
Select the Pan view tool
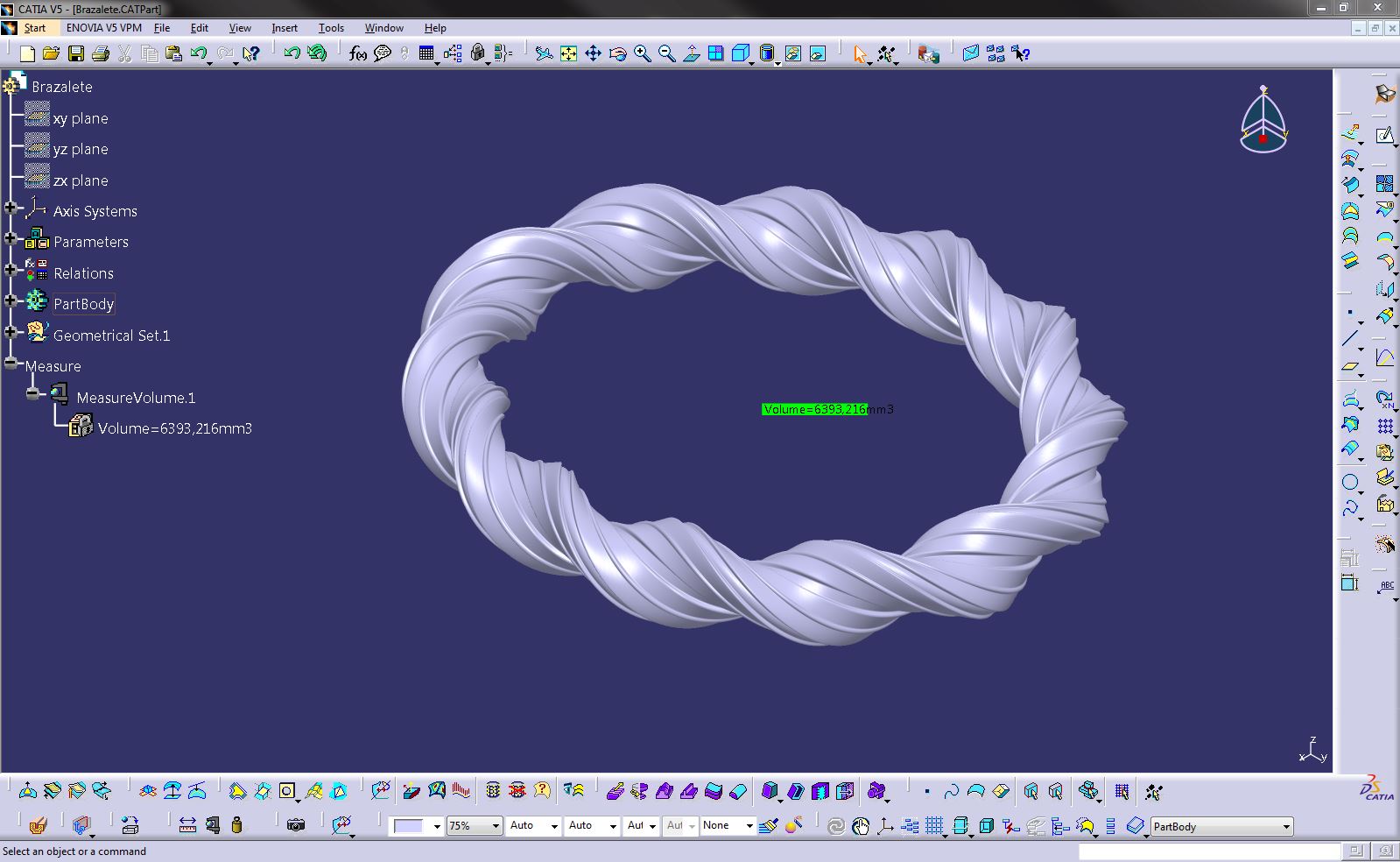point(594,54)
